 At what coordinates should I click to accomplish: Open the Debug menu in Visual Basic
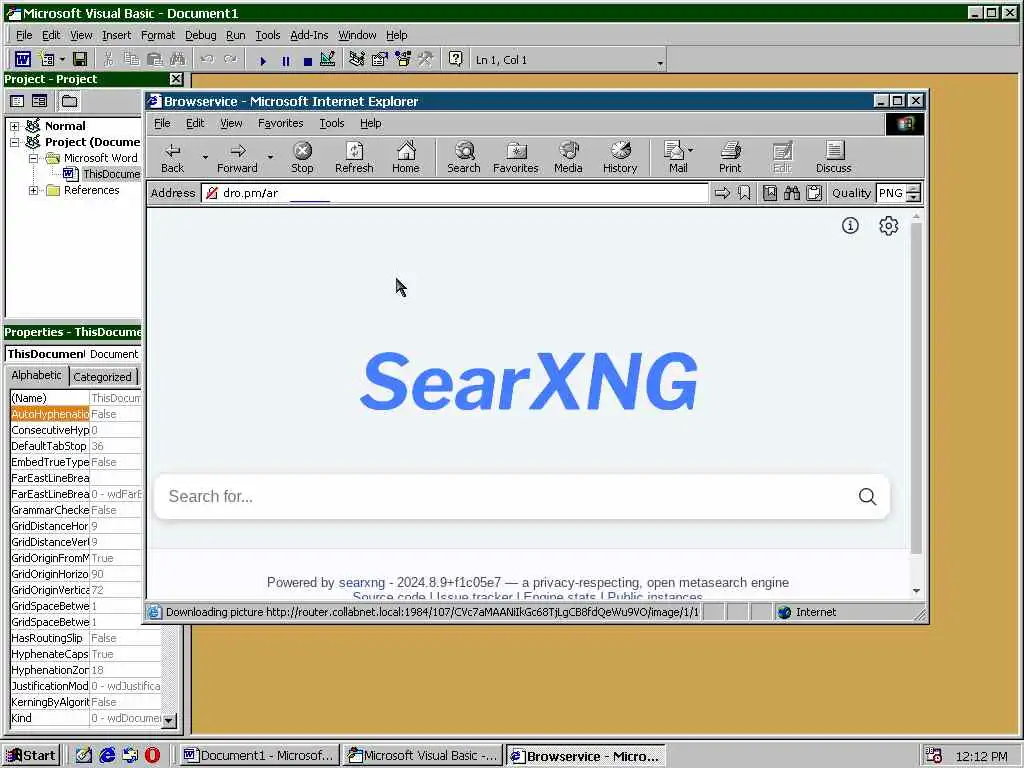200,35
